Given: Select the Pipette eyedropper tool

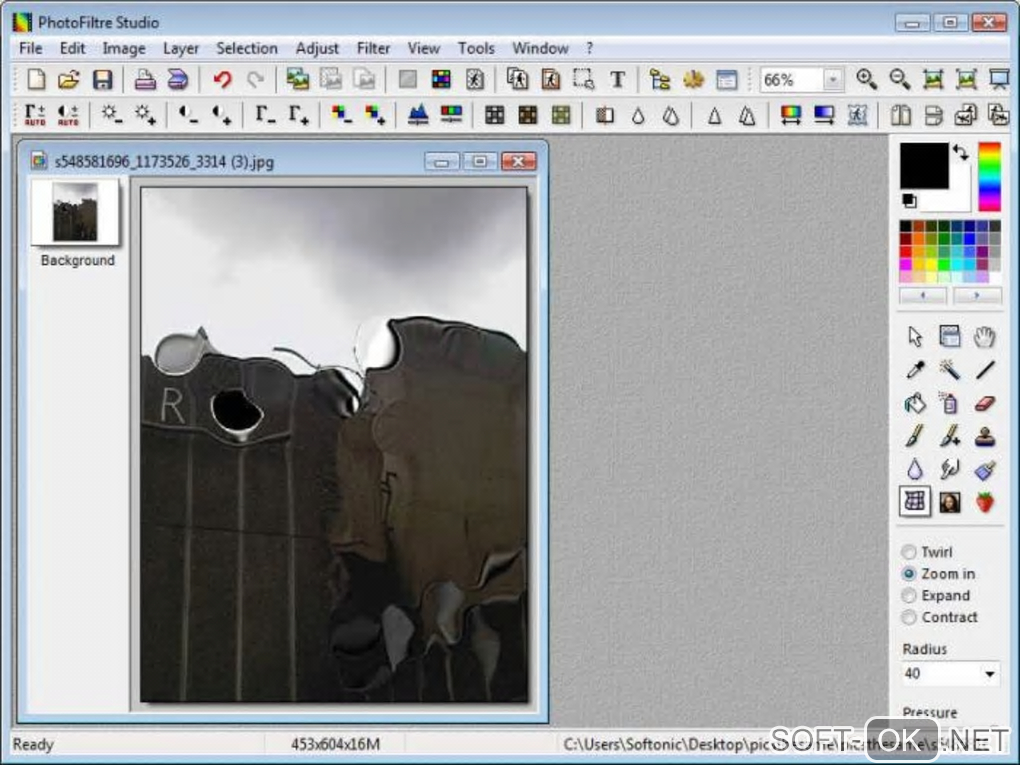Looking at the screenshot, I should point(915,369).
